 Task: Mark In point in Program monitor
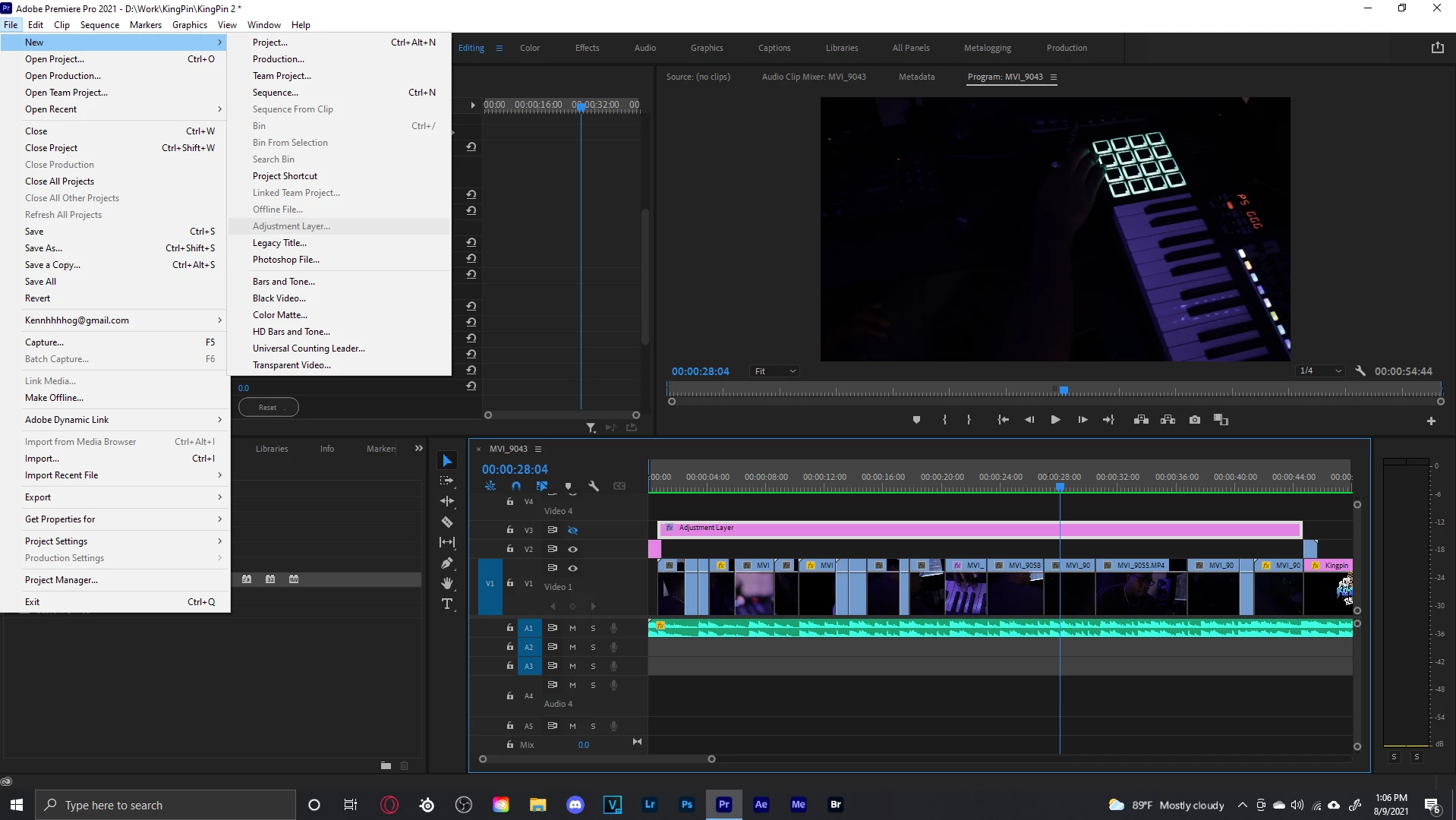pos(944,420)
